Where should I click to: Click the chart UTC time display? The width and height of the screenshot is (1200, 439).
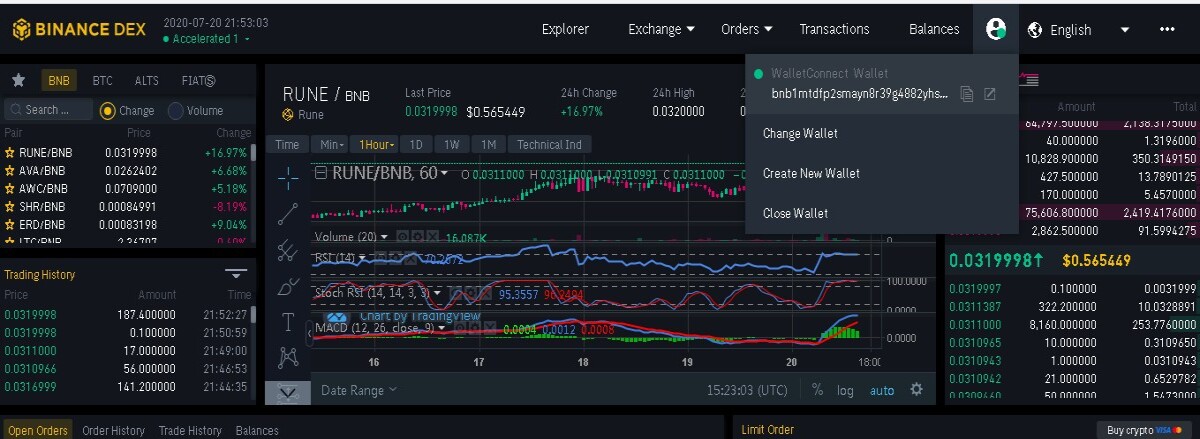[x=746, y=390]
